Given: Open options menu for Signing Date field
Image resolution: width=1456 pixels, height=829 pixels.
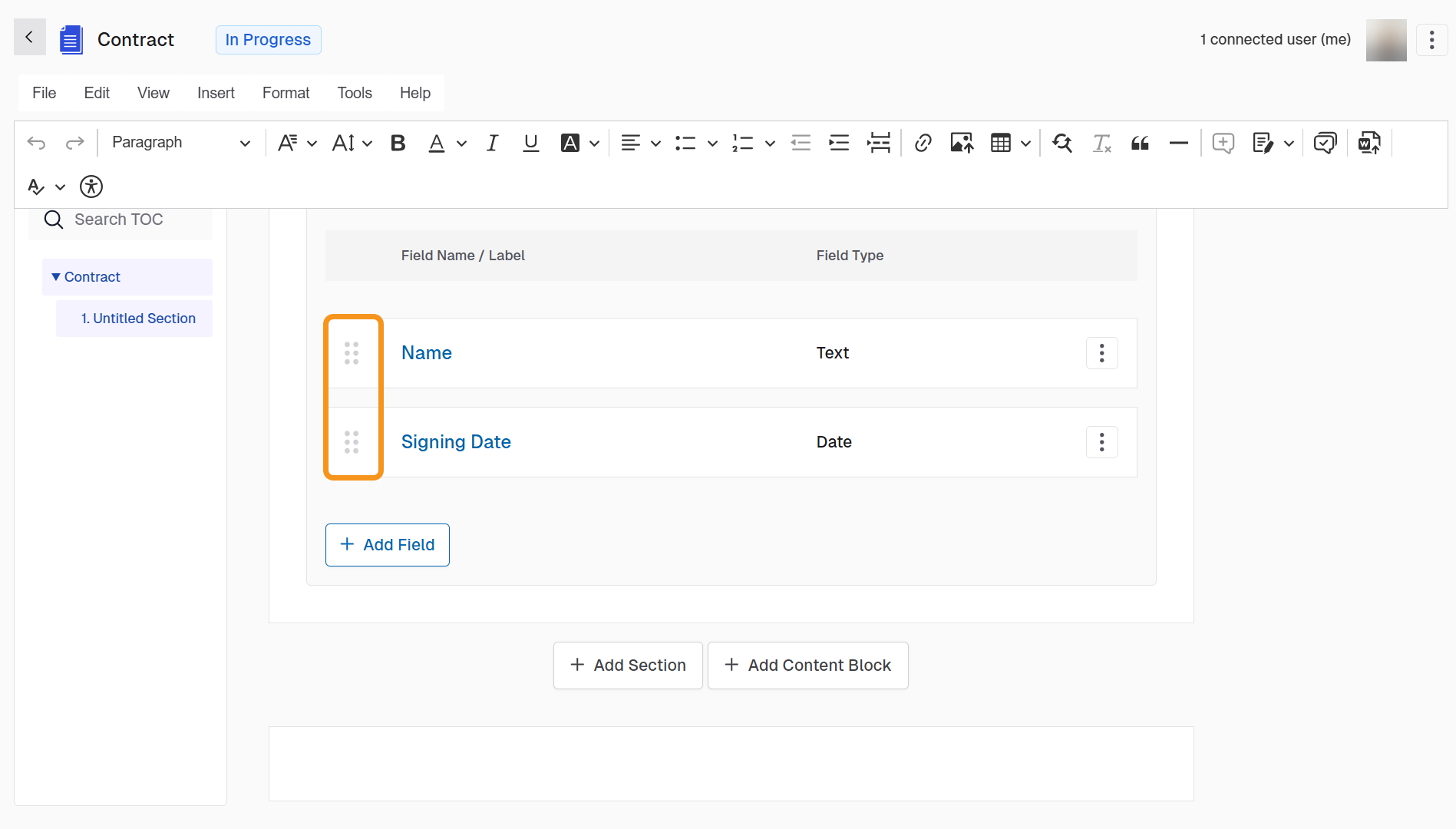Looking at the screenshot, I should (1101, 442).
